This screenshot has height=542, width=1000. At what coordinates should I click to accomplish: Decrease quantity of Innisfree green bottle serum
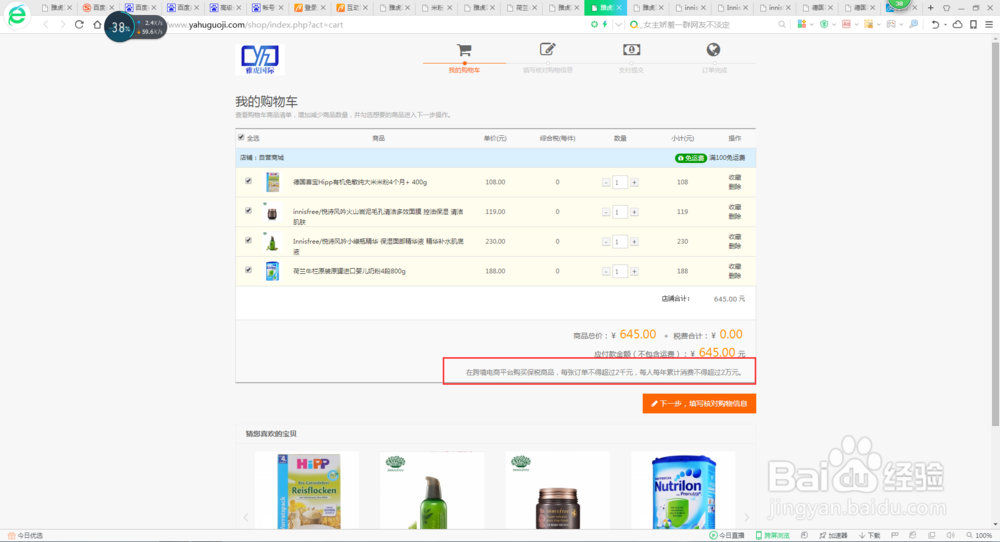click(606, 242)
